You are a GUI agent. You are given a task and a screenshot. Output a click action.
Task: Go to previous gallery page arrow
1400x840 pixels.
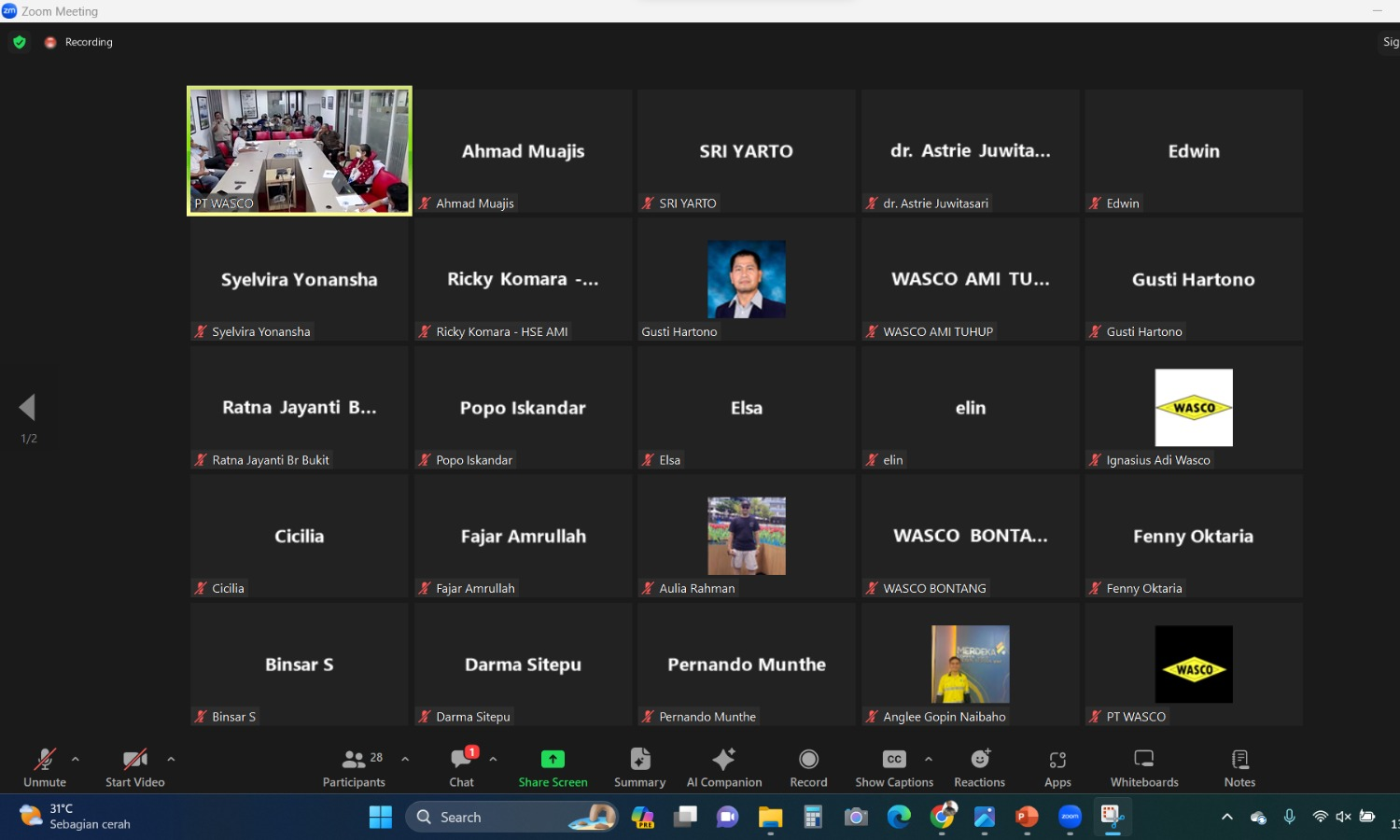pyautogui.click(x=27, y=407)
